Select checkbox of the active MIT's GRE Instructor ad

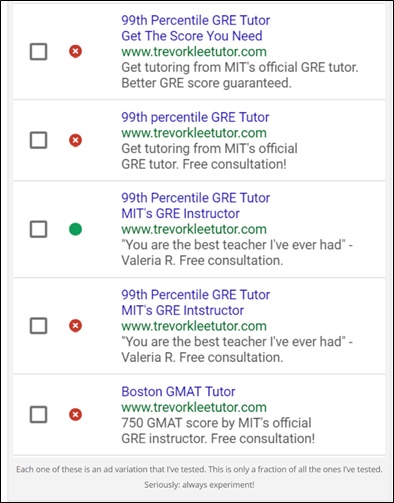(x=38, y=229)
